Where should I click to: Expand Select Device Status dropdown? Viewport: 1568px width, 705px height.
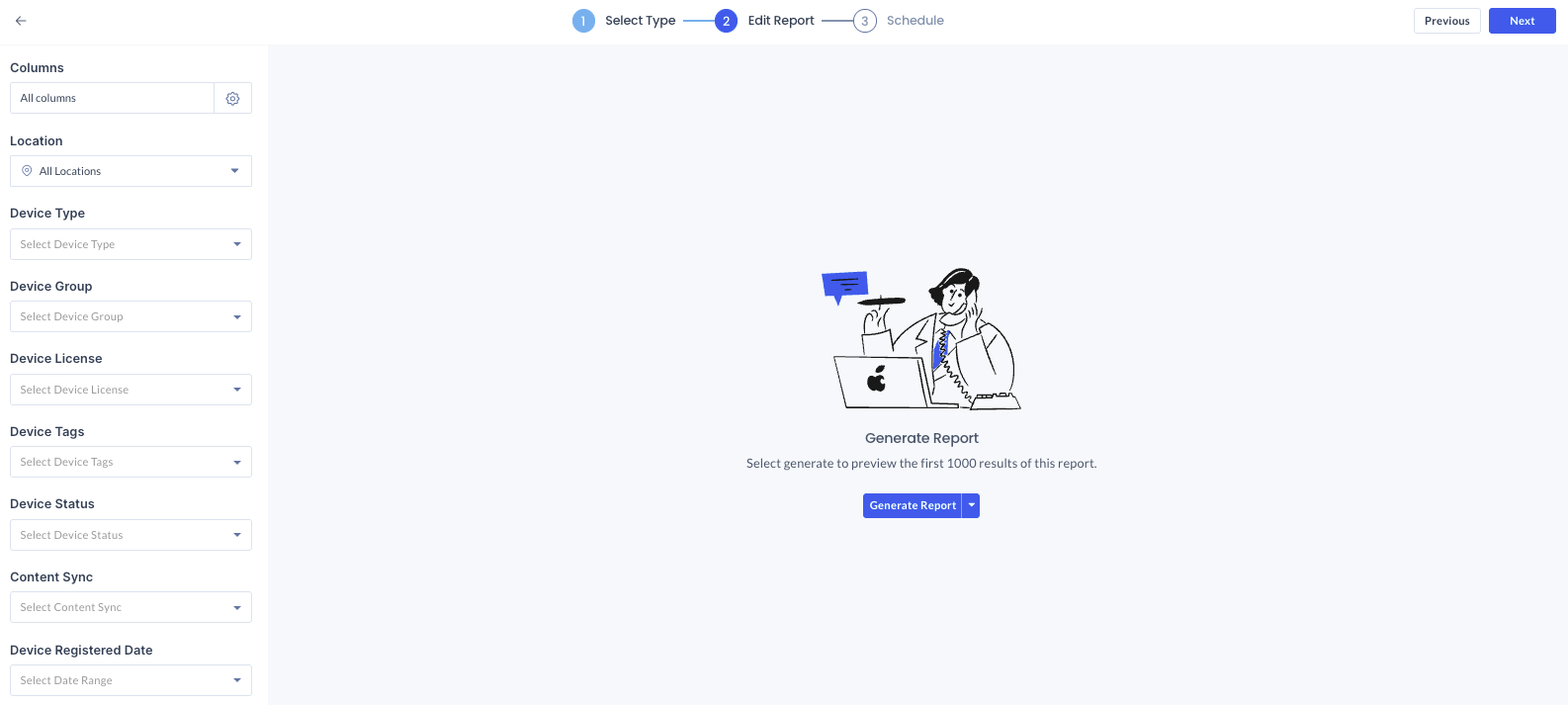click(x=131, y=535)
